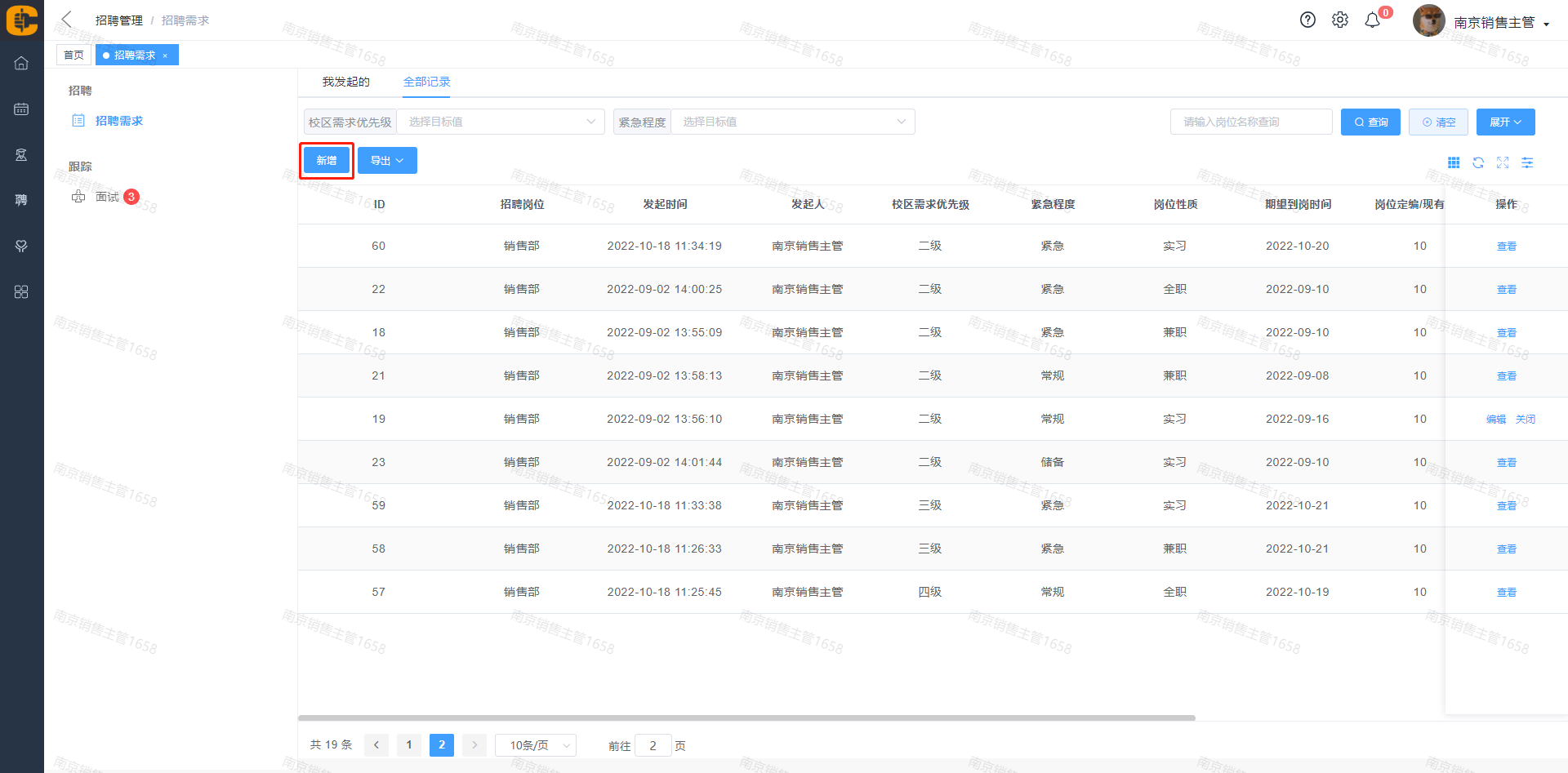This screenshot has width=1568, height=773.
Task: Open the calendar icon in left sidebar
Action: 21,109
